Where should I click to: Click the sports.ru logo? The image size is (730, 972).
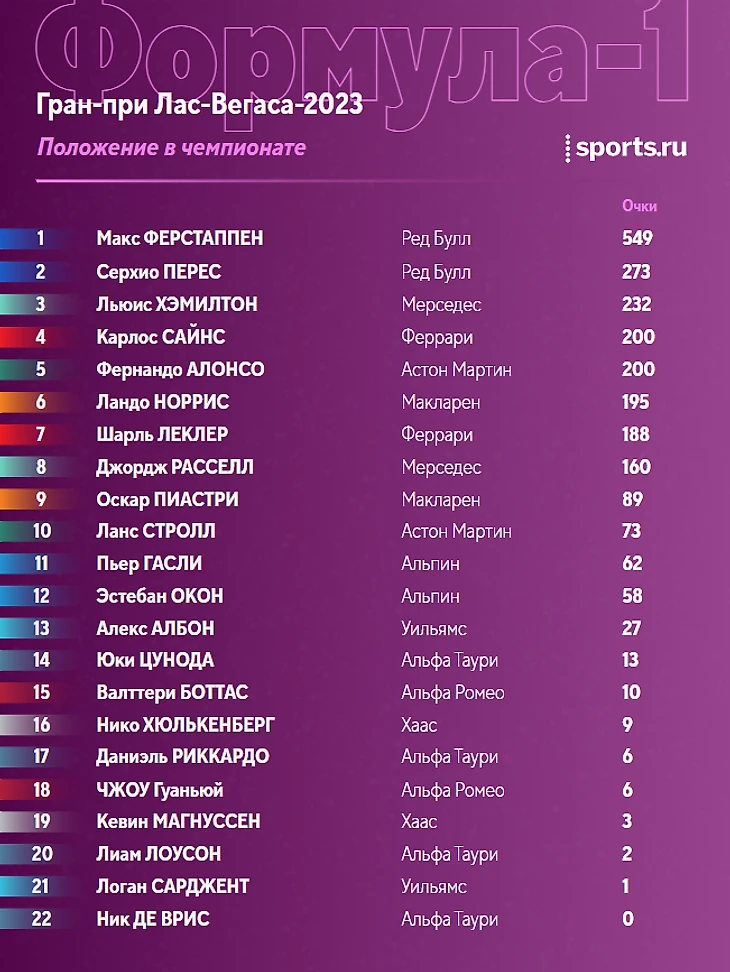coord(626,148)
